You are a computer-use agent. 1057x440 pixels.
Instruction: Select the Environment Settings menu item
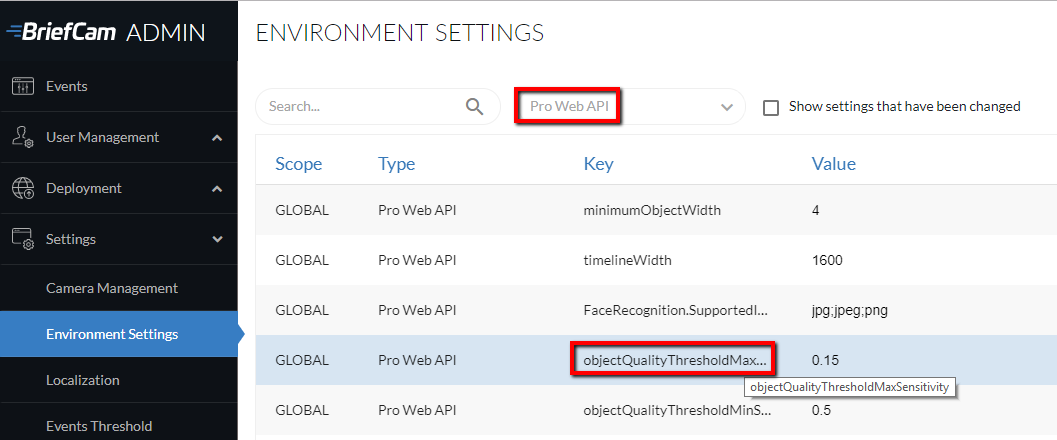(112, 334)
